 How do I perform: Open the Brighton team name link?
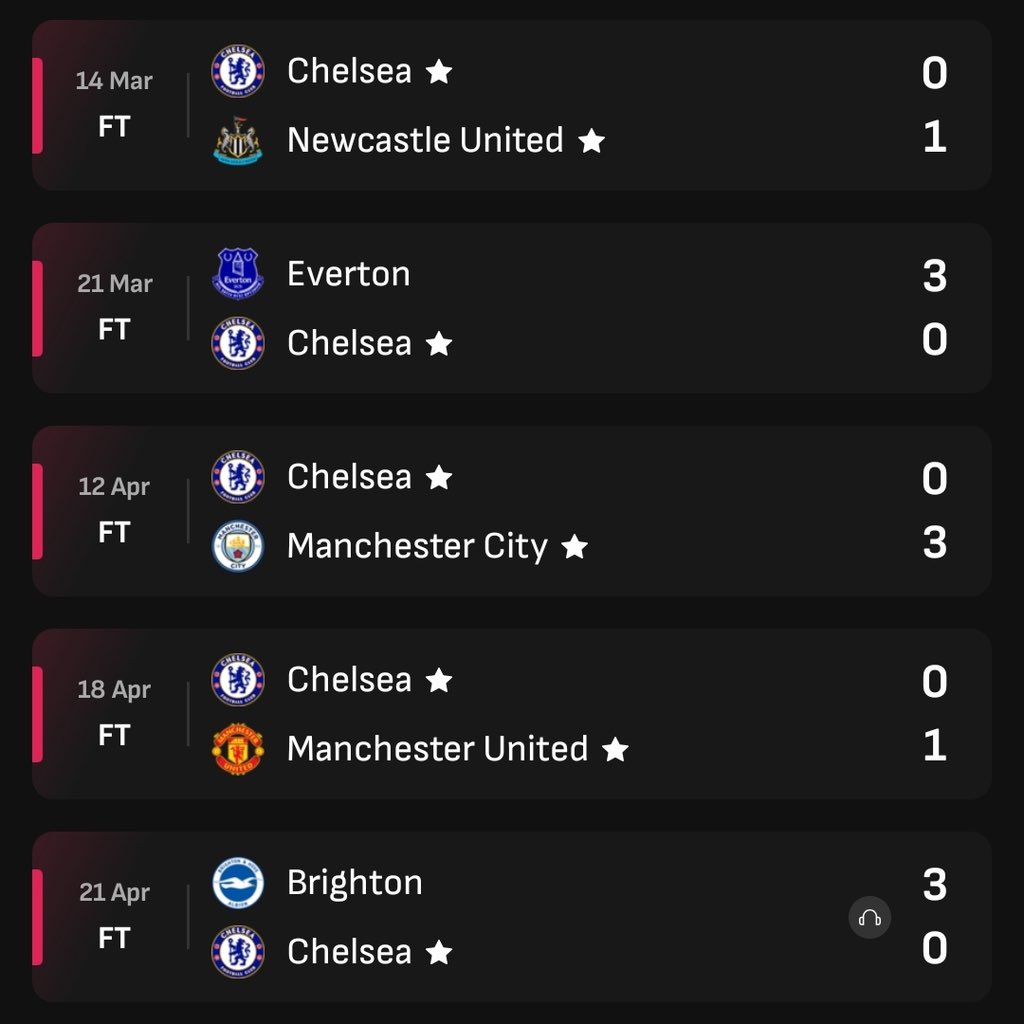point(355,883)
